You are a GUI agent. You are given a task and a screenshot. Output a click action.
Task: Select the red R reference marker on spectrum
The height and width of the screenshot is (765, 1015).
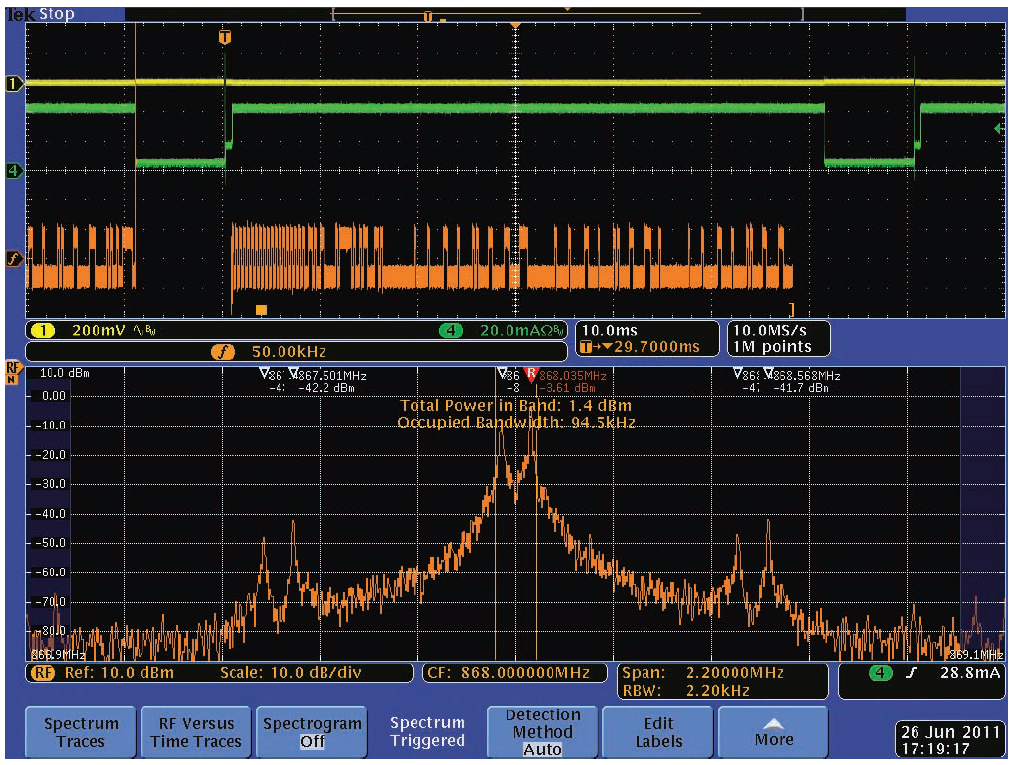coord(531,374)
